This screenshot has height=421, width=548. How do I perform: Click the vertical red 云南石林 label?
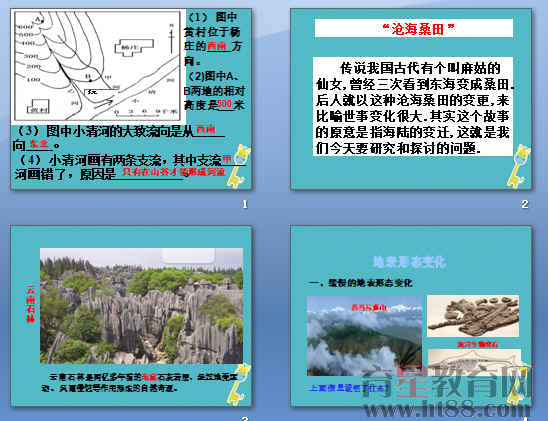pos(31,304)
